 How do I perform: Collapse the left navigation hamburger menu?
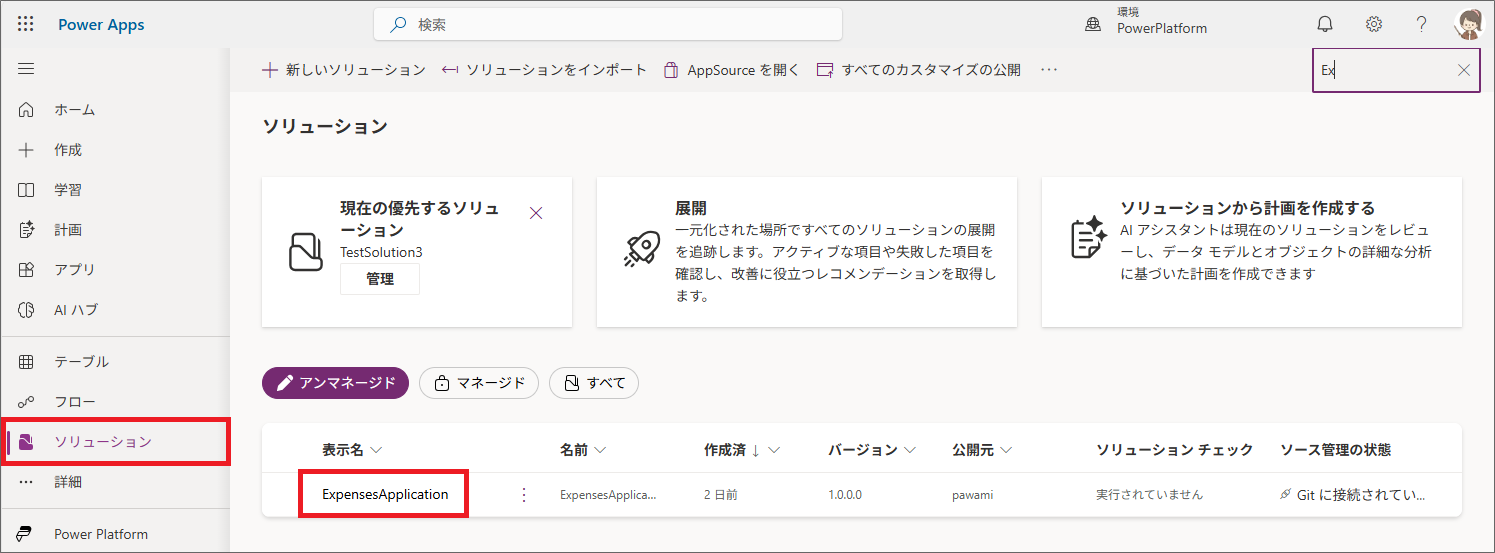click(26, 69)
